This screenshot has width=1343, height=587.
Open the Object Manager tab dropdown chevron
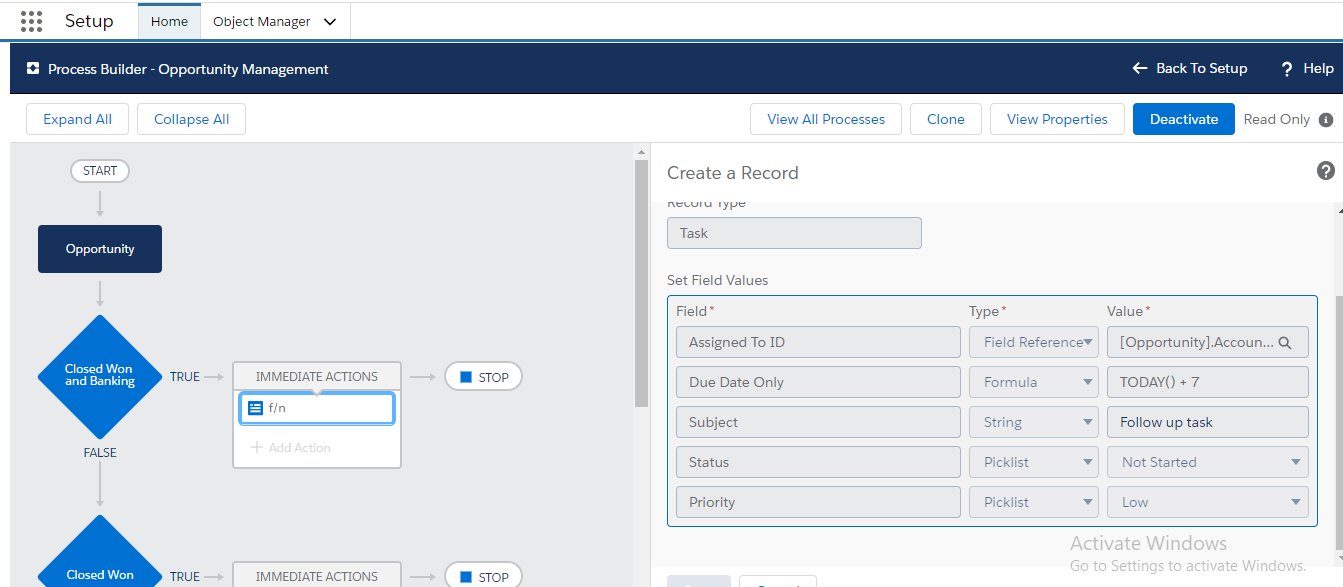click(330, 22)
